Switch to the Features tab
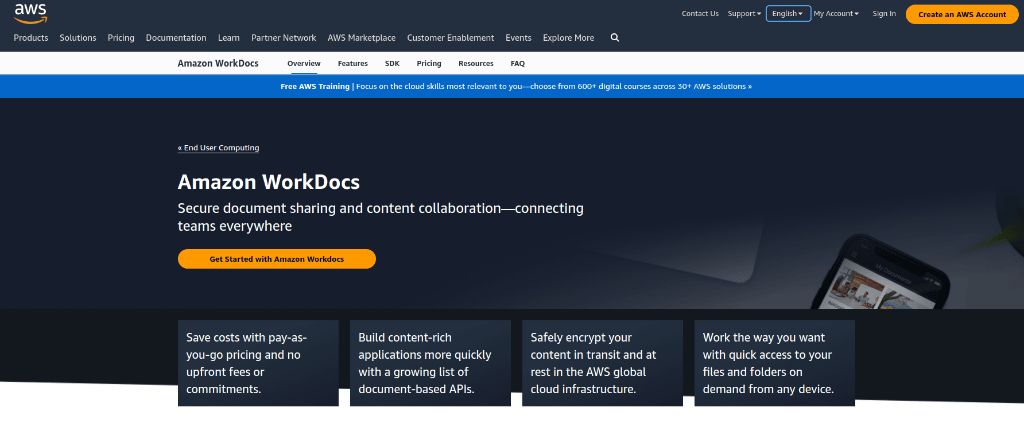 pos(353,63)
